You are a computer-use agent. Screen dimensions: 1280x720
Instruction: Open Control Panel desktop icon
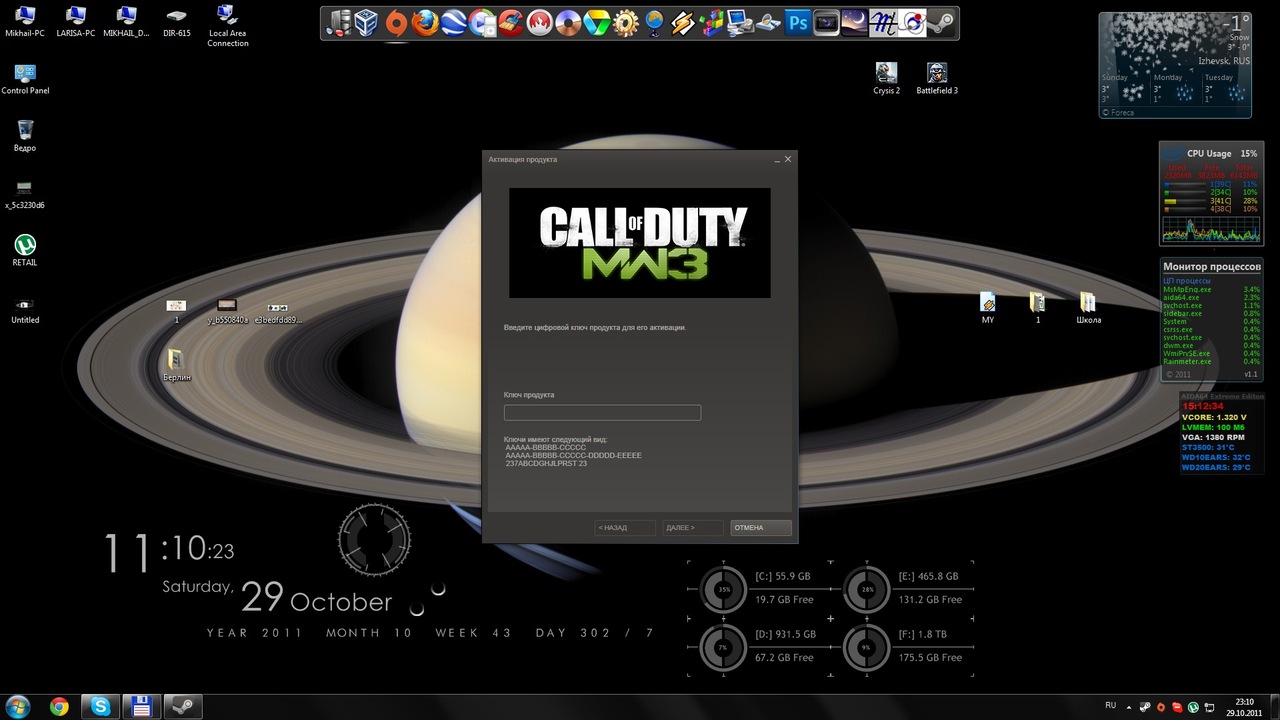click(25, 79)
